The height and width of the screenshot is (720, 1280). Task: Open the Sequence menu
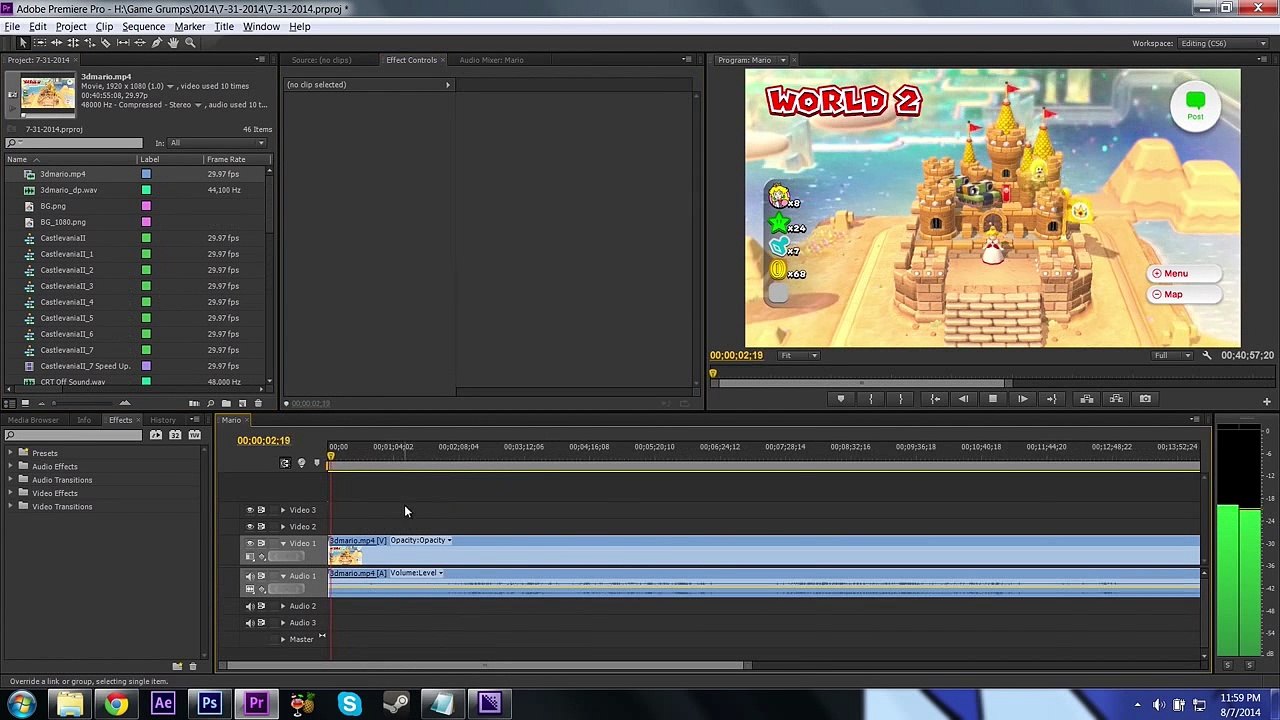click(x=143, y=27)
